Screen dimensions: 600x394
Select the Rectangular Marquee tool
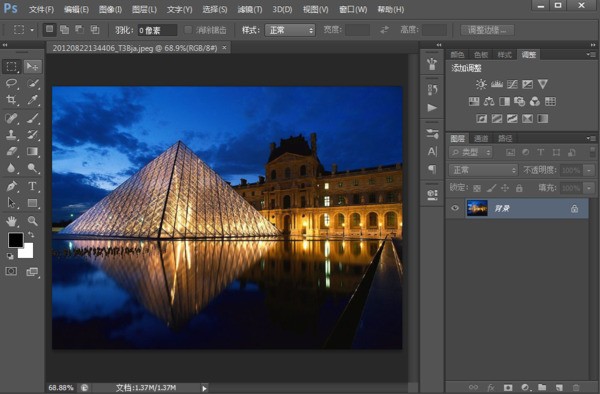point(11,67)
